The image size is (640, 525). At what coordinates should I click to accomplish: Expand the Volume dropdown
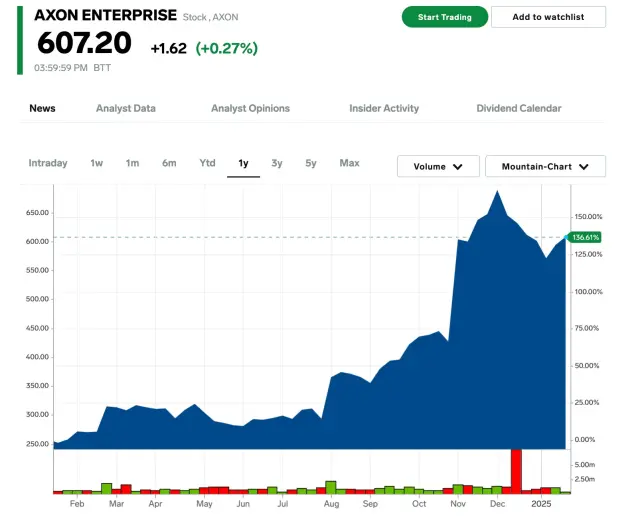tap(438, 167)
